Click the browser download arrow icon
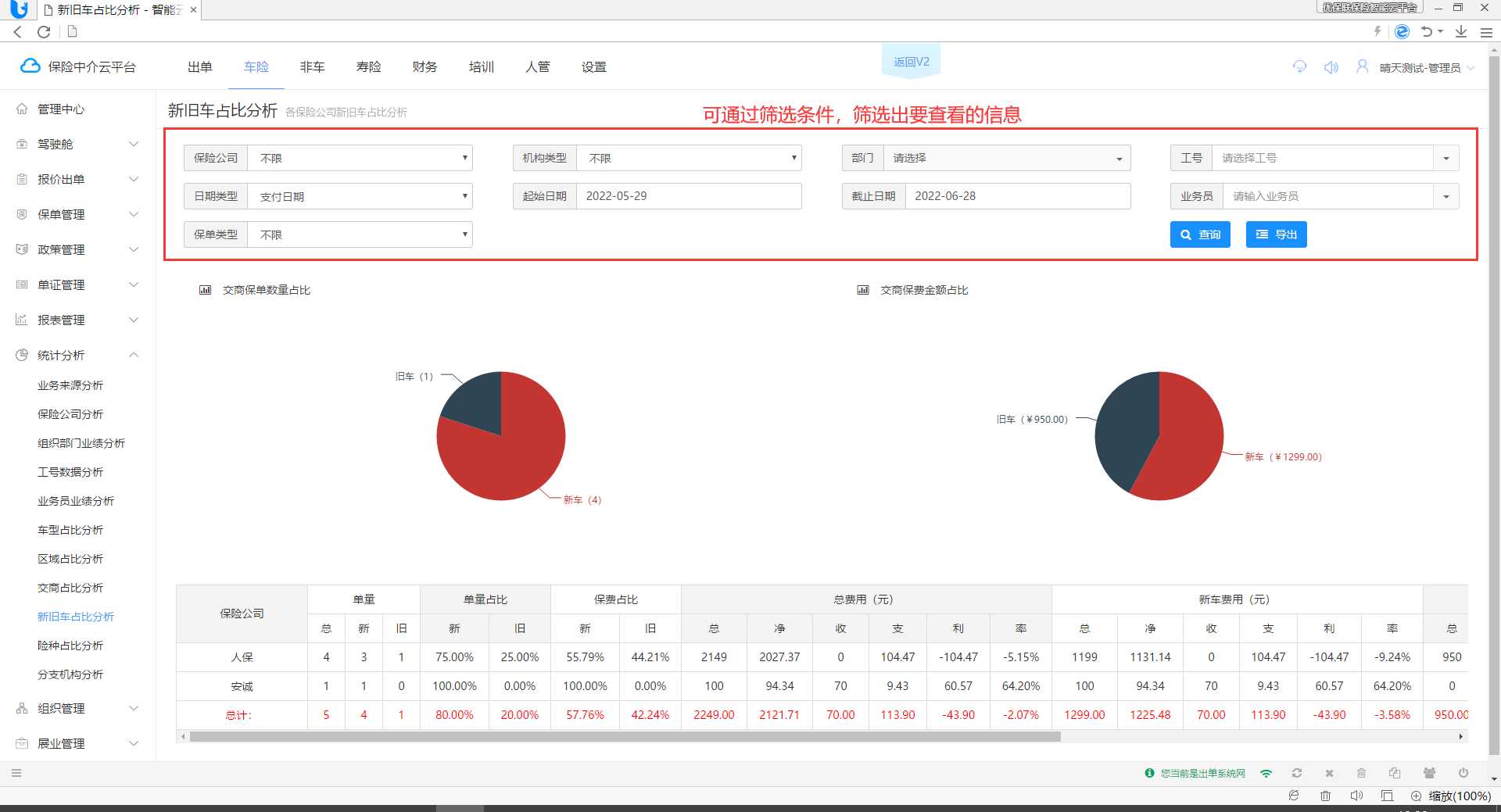Image resolution: width=1501 pixels, height=812 pixels. 1460,32
